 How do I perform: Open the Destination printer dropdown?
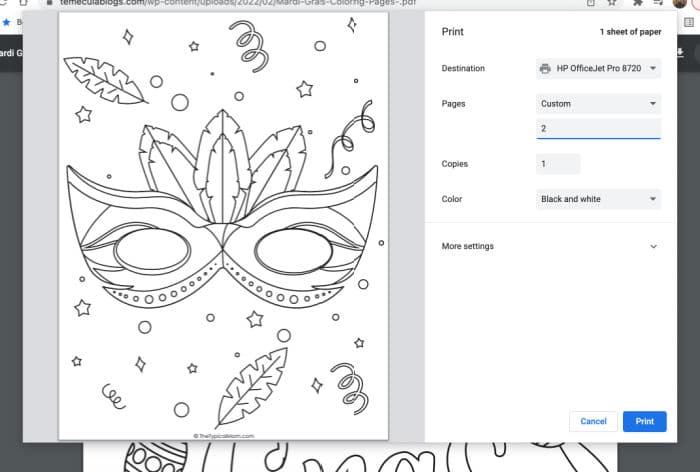coord(598,68)
